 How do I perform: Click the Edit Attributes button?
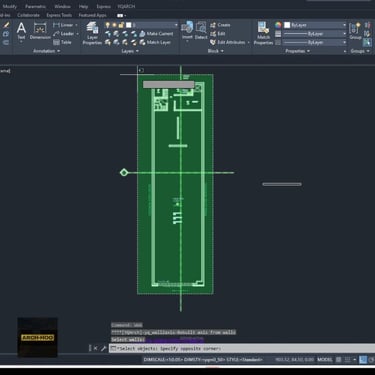point(230,42)
